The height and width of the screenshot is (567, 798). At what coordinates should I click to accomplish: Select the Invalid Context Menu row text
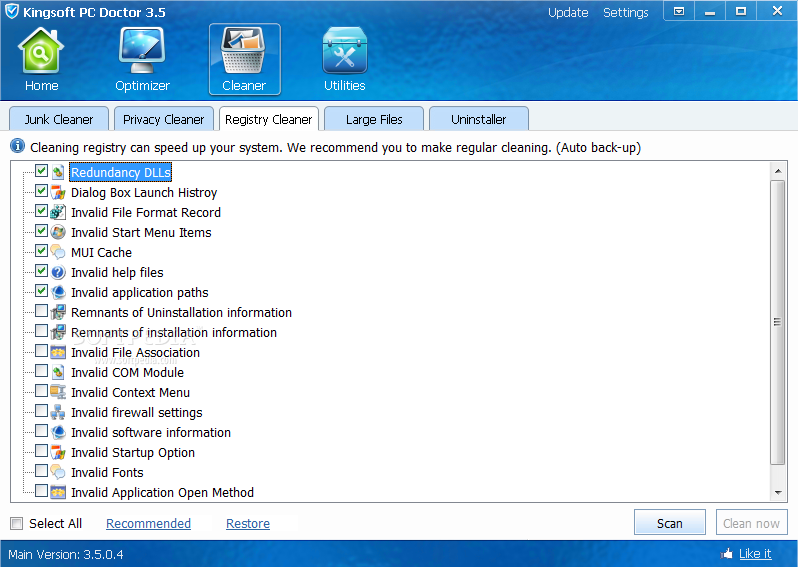[x=130, y=392]
